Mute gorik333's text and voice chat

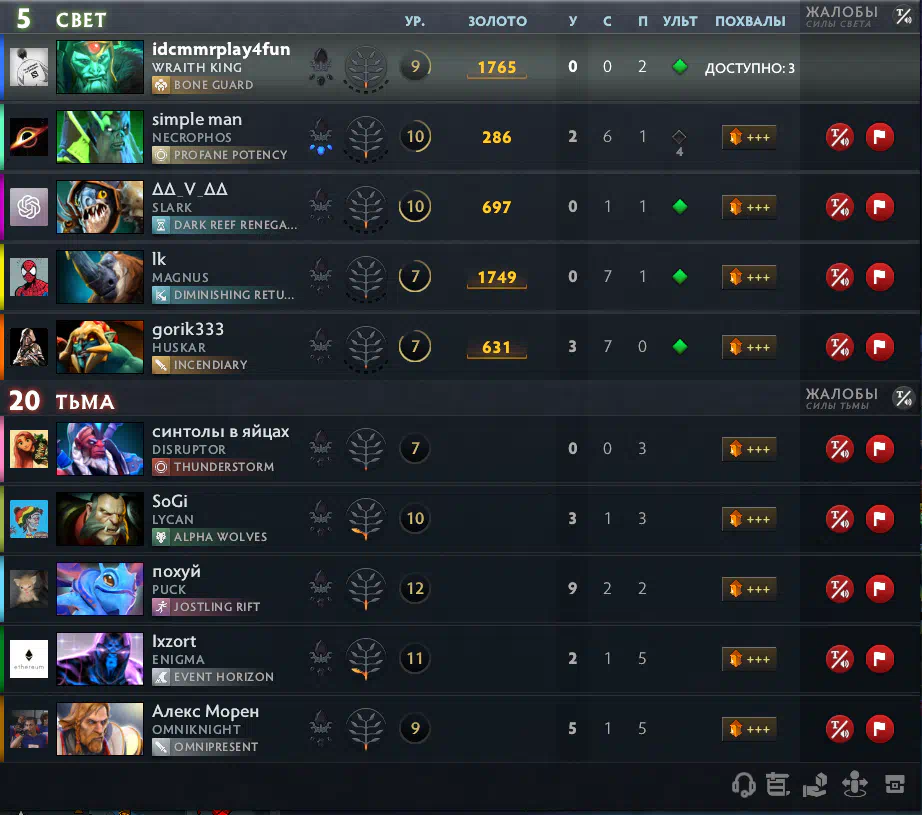click(x=840, y=347)
